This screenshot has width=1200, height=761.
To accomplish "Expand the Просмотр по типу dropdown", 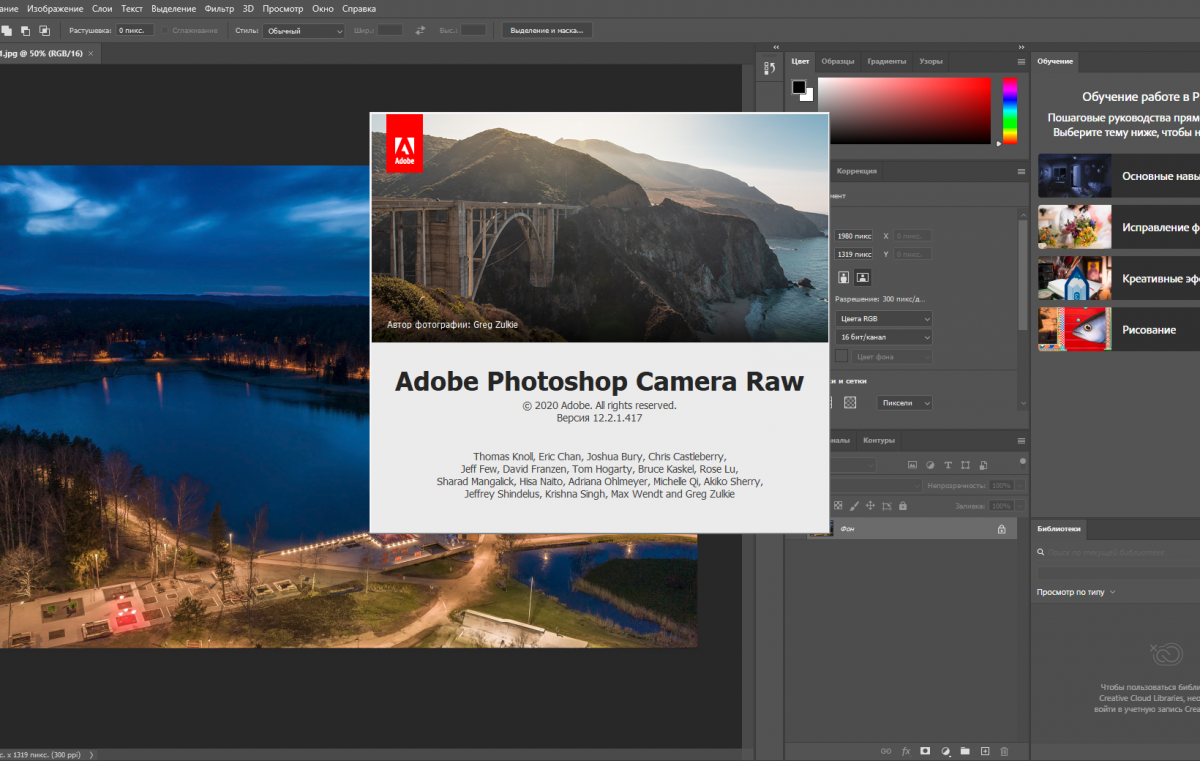I will click(x=1076, y=592).
